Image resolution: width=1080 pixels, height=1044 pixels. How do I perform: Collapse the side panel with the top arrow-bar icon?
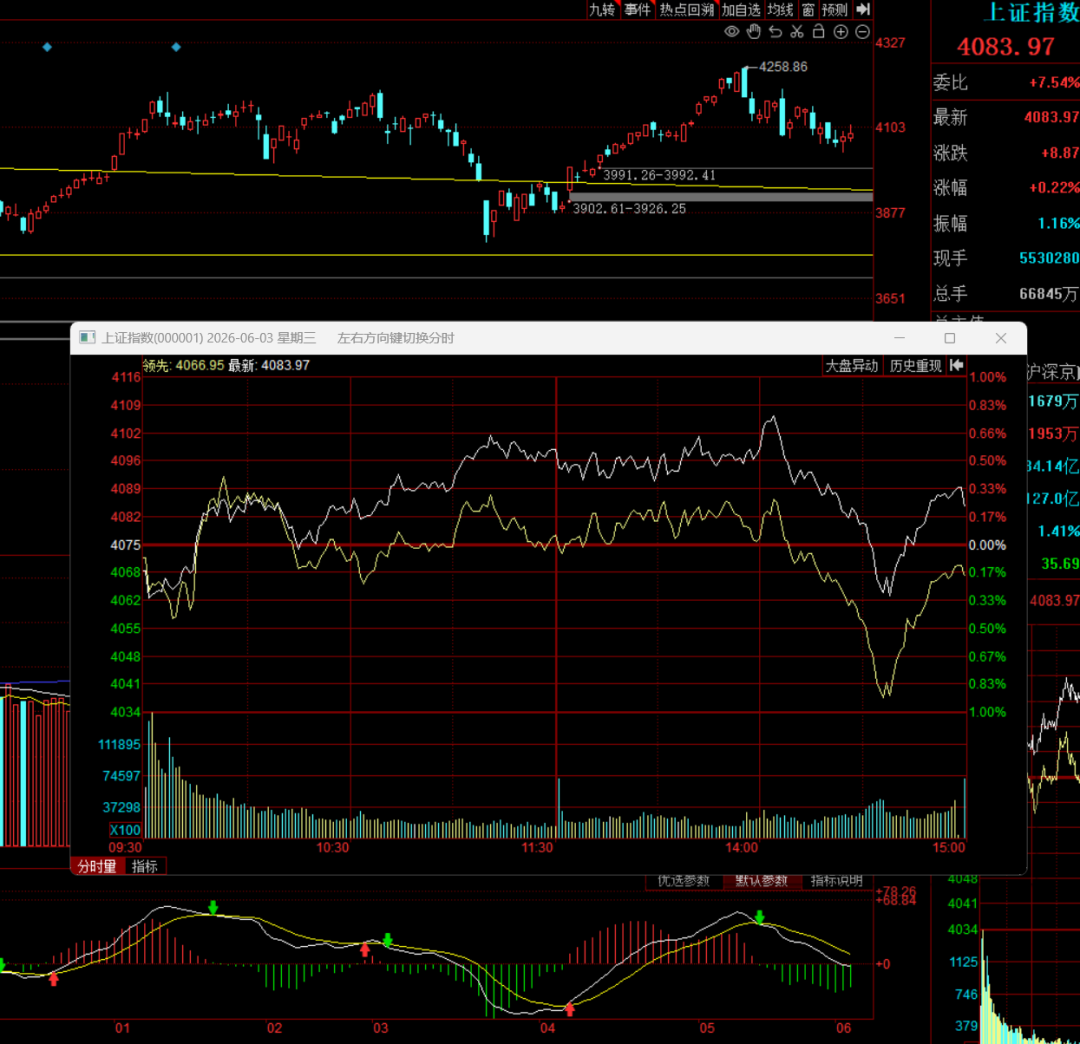(x=863, y=9)
